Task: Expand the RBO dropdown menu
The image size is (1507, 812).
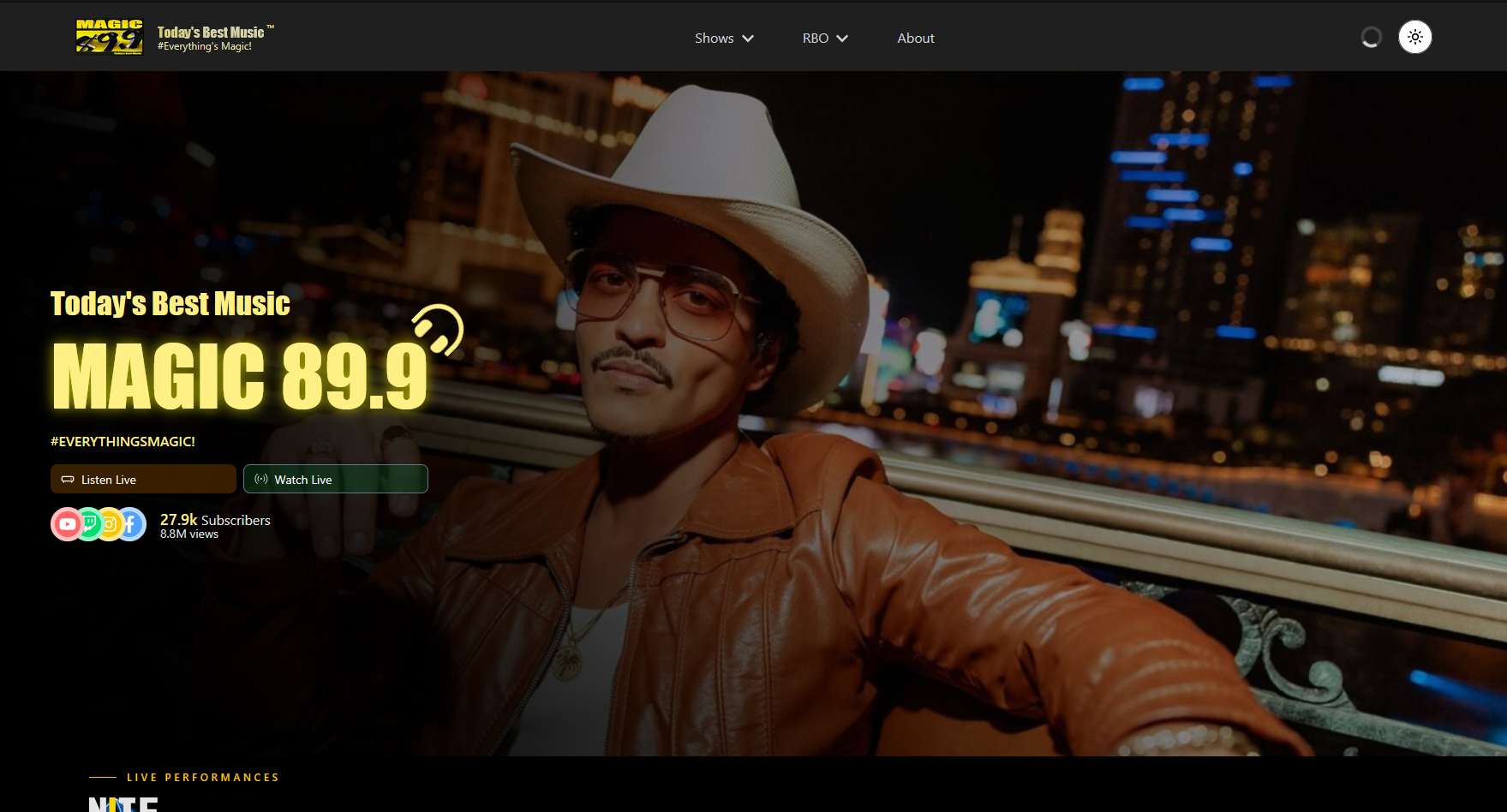Action: pyautogui.click(x=825, y=38)
